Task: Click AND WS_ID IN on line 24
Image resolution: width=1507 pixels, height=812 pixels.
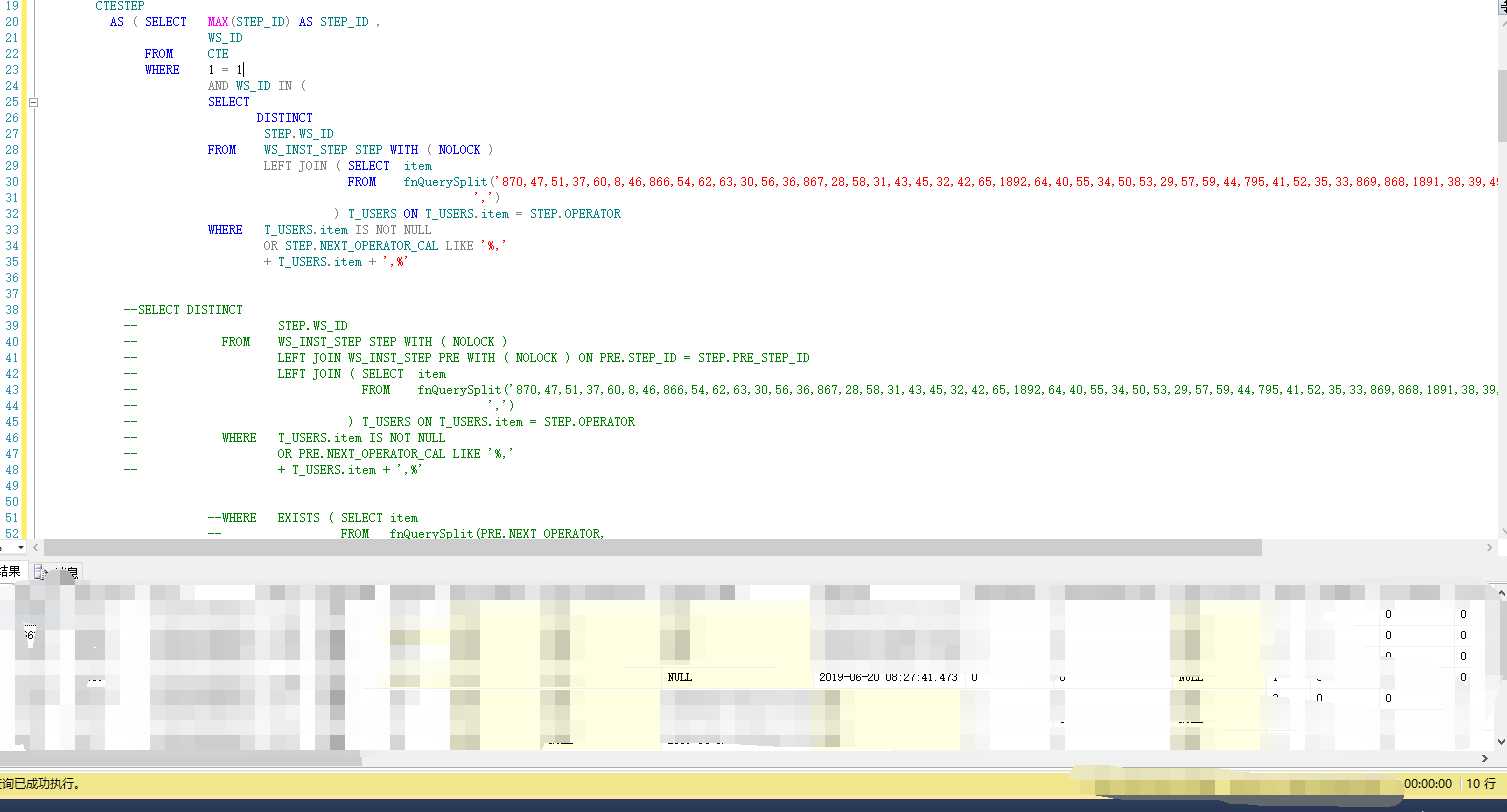Action: click(250, 86)
